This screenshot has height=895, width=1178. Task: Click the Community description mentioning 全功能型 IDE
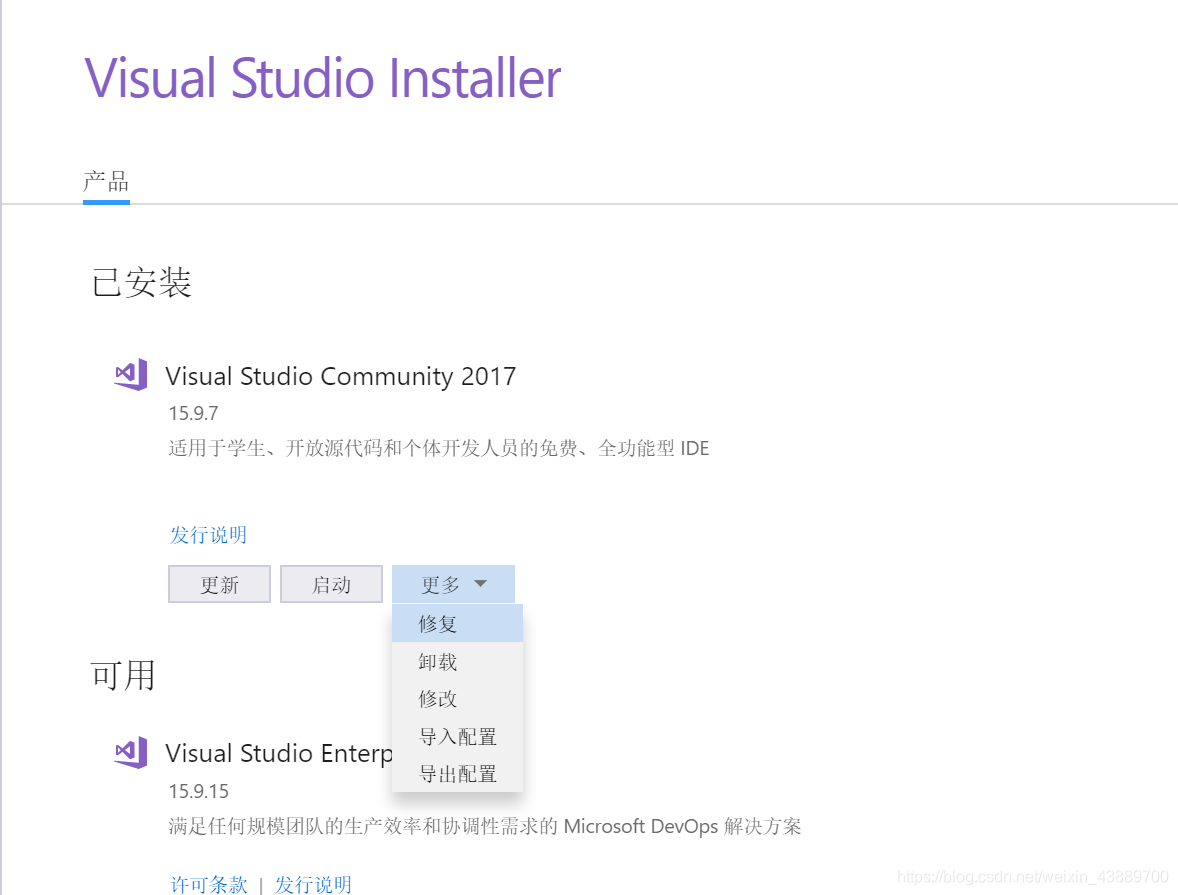click(x=439, y=449)
